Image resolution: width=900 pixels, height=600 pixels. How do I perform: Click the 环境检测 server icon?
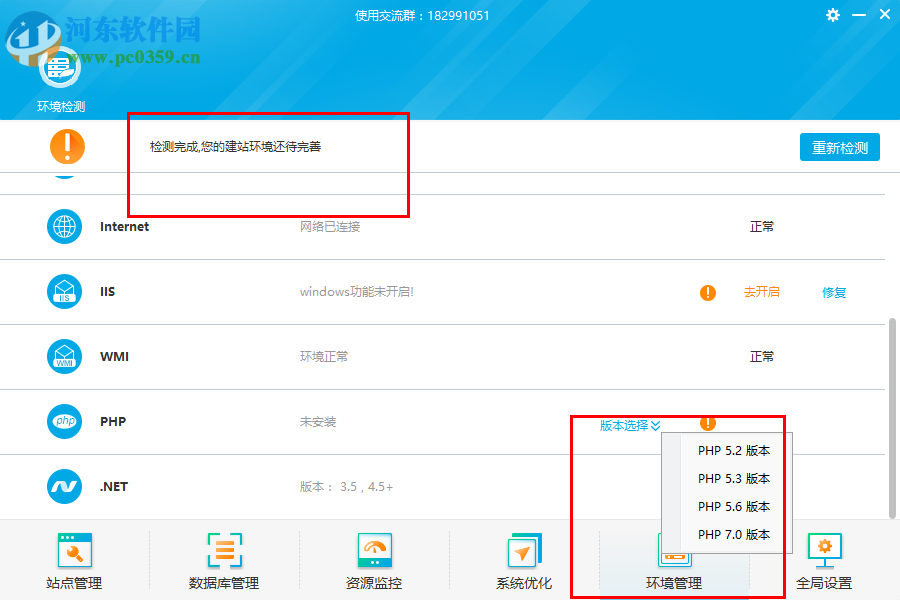point(60,68)
